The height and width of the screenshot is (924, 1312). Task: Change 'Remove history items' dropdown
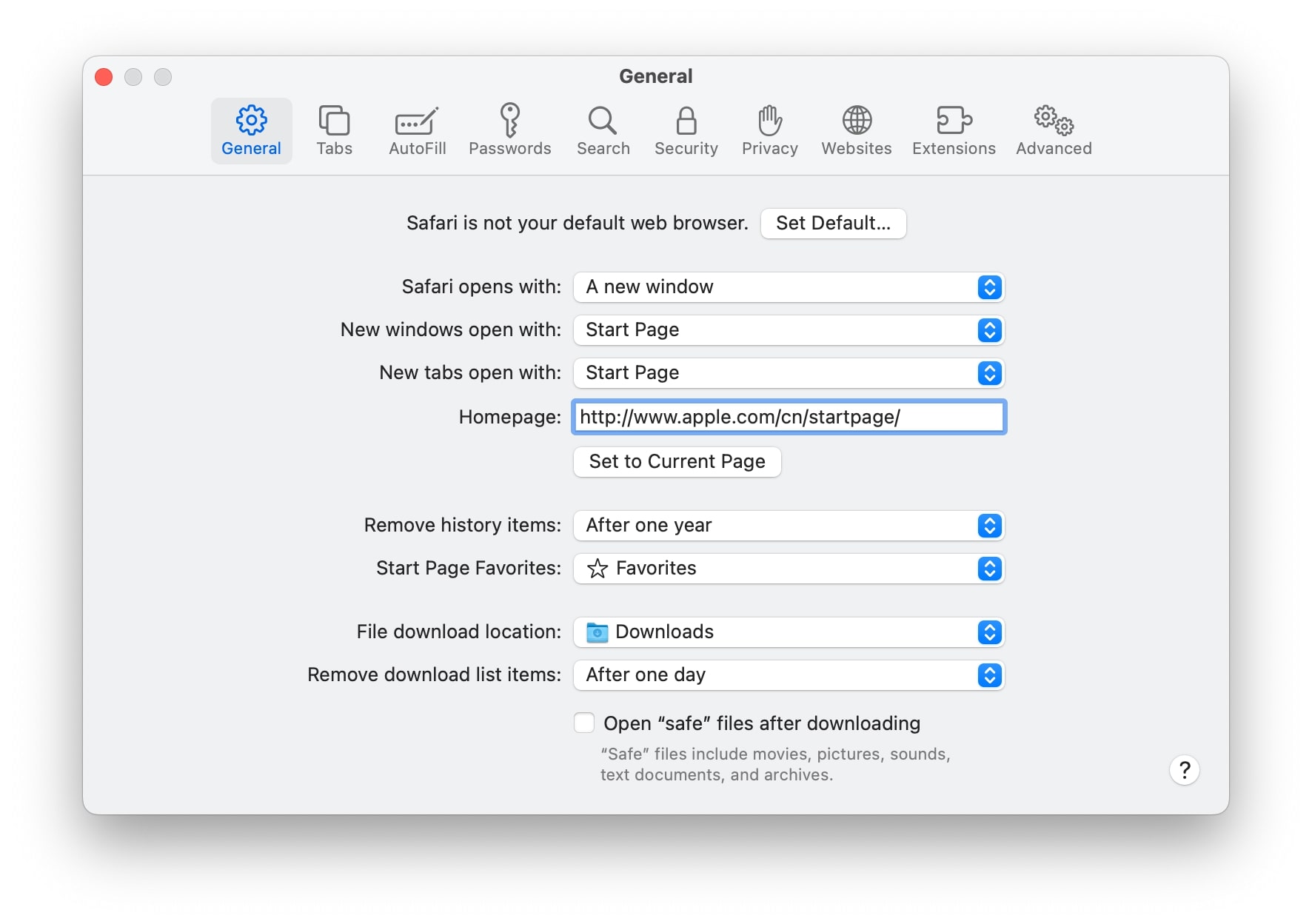coord(789,526)
